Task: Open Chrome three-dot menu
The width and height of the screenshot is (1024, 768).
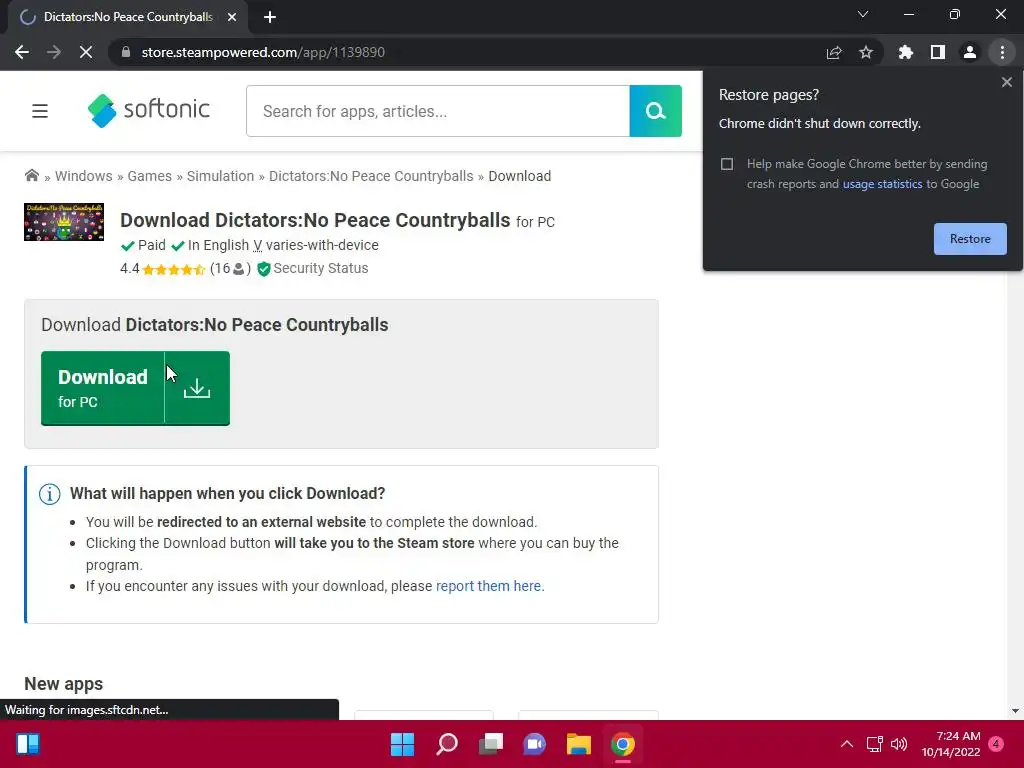Action: point(1002,52)
